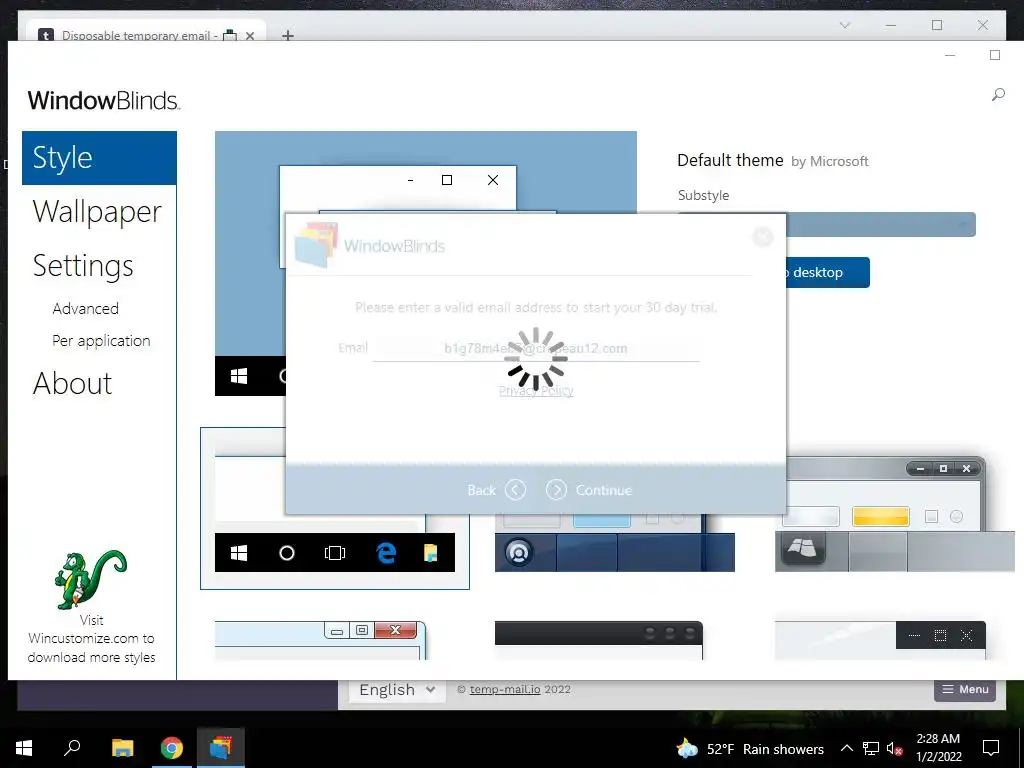Viewport: 1024px width, 768px height.
Task: Click the apply to desktop button
Action: 827,272
